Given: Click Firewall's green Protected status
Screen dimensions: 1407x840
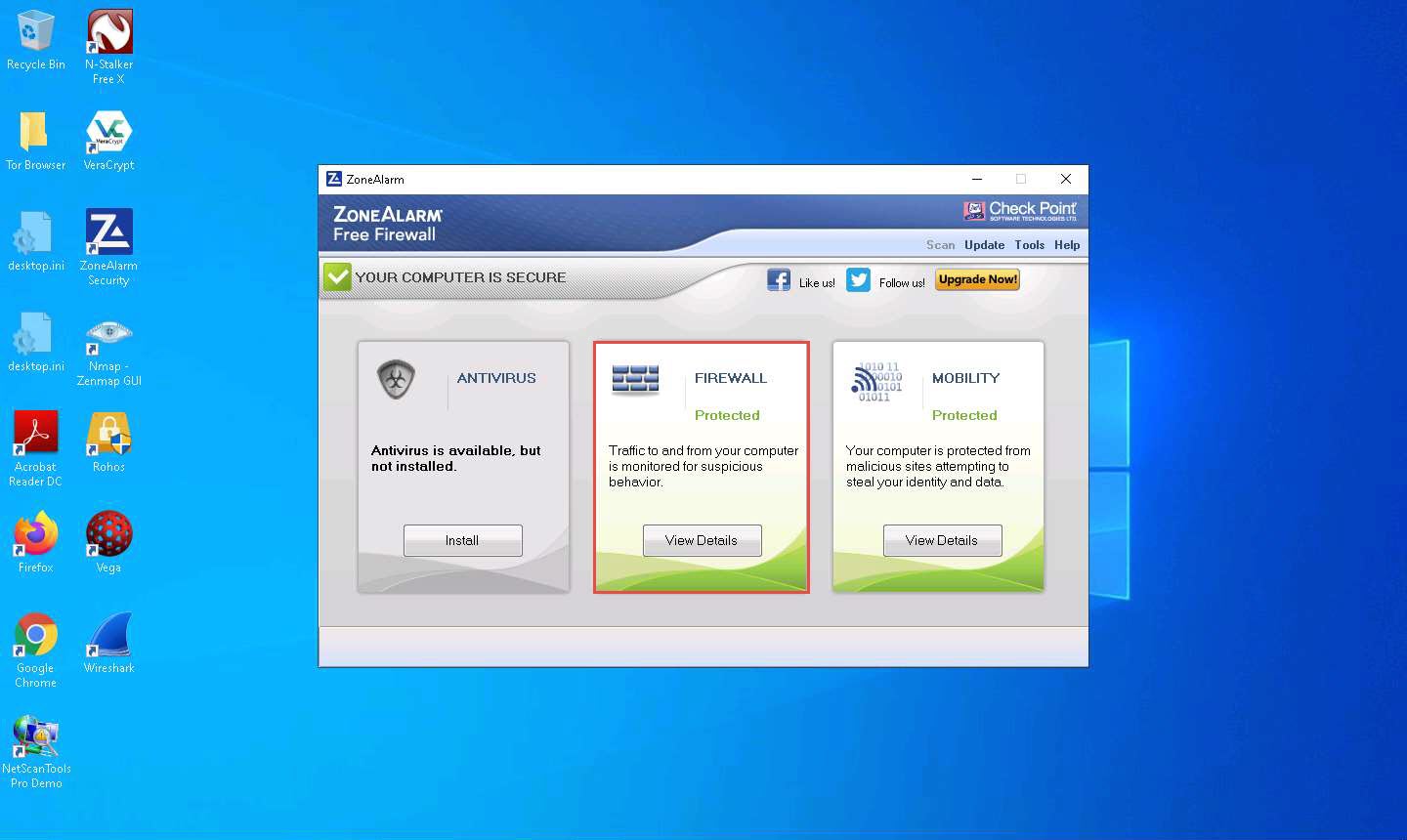Looking at the screenshot, I should pos(727,415).
